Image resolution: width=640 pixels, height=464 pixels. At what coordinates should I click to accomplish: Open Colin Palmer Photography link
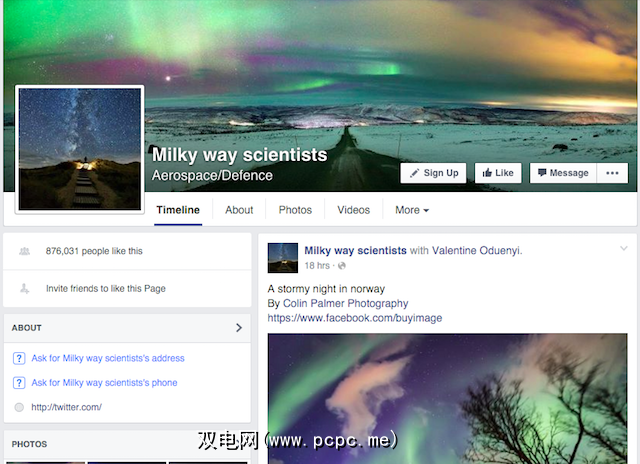coord(345,304)
